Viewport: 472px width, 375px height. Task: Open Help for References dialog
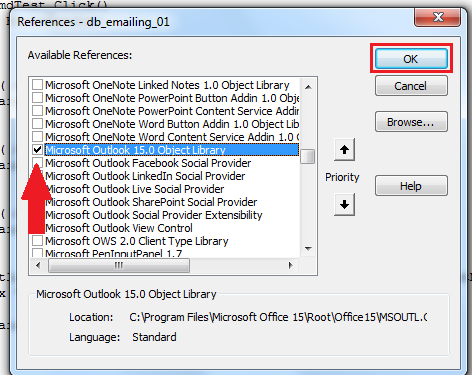[x=411, y=186]
